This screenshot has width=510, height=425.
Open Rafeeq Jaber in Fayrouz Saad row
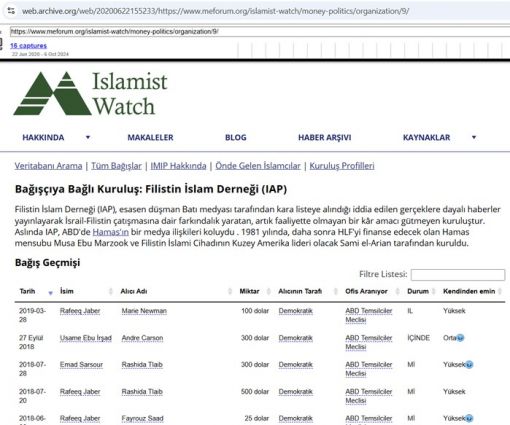(80, 418)
